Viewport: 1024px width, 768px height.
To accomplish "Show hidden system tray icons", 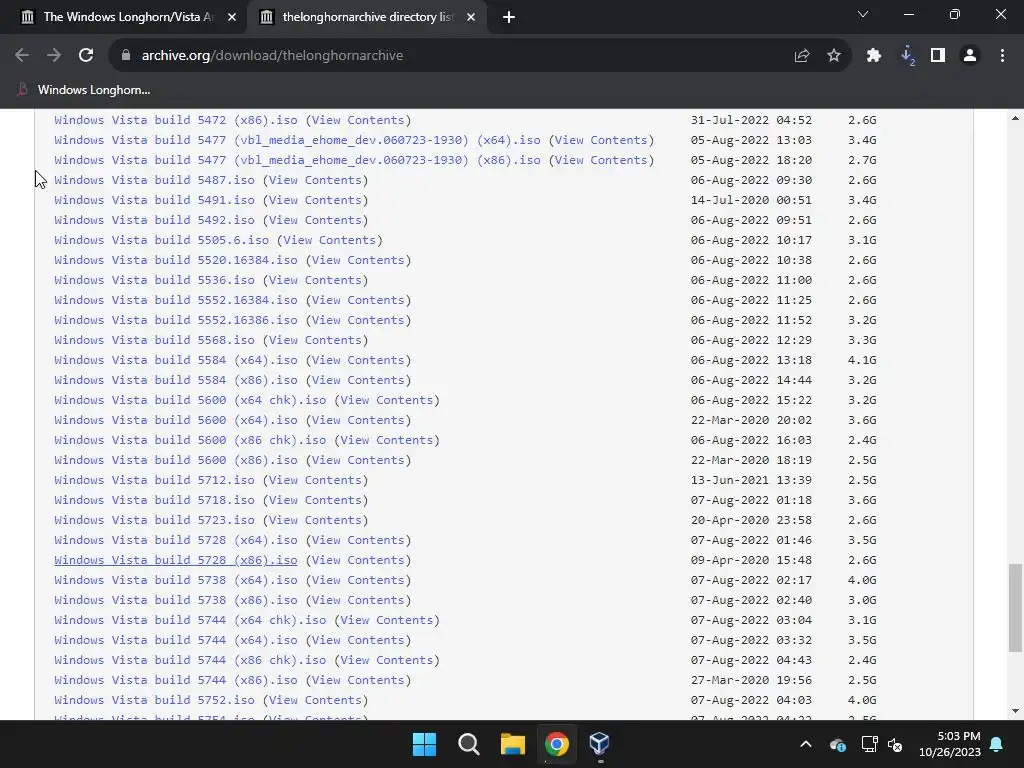I will pyautogui.click(x=806, y=744).
